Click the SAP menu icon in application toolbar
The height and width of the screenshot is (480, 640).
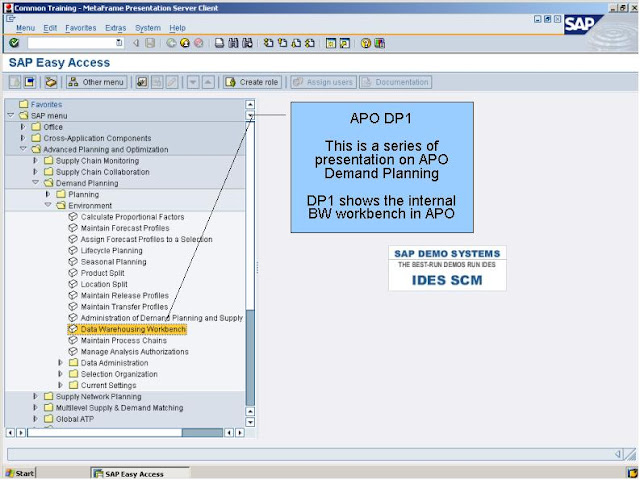point(30,82)
